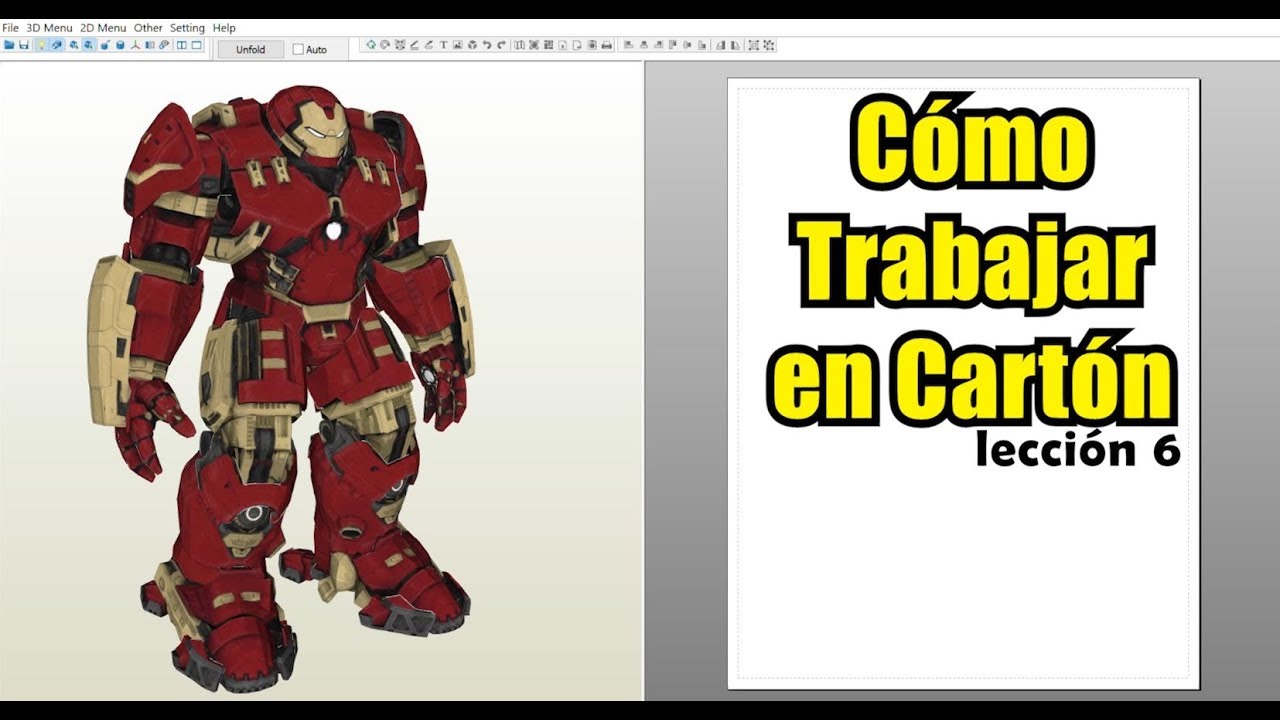Toggle the textured cube display icon
This screenshot has height=720, width=1280.
pos(57,45)
